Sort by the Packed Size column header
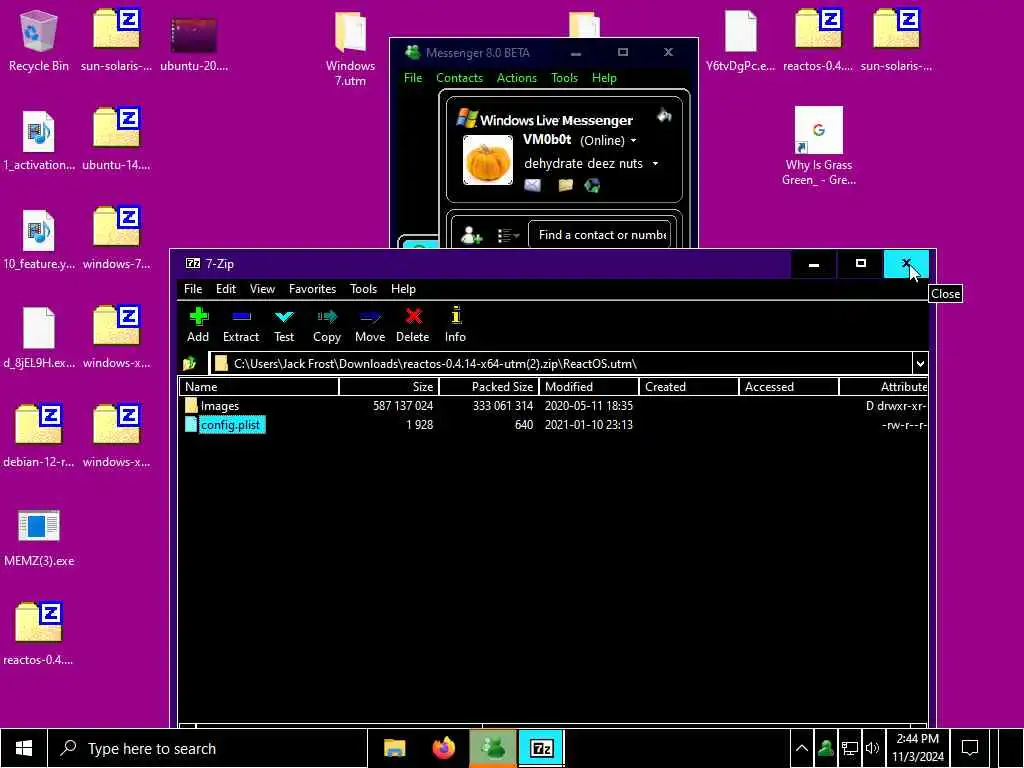The image size is (1024, 768). pos(489,387)
